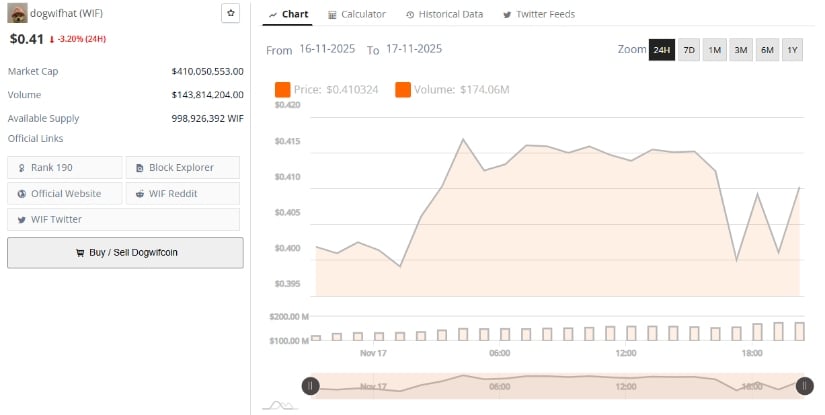This screenshot has height=415, width=825.
Task: Select the 24H zoom range
Action: point(662,50)
